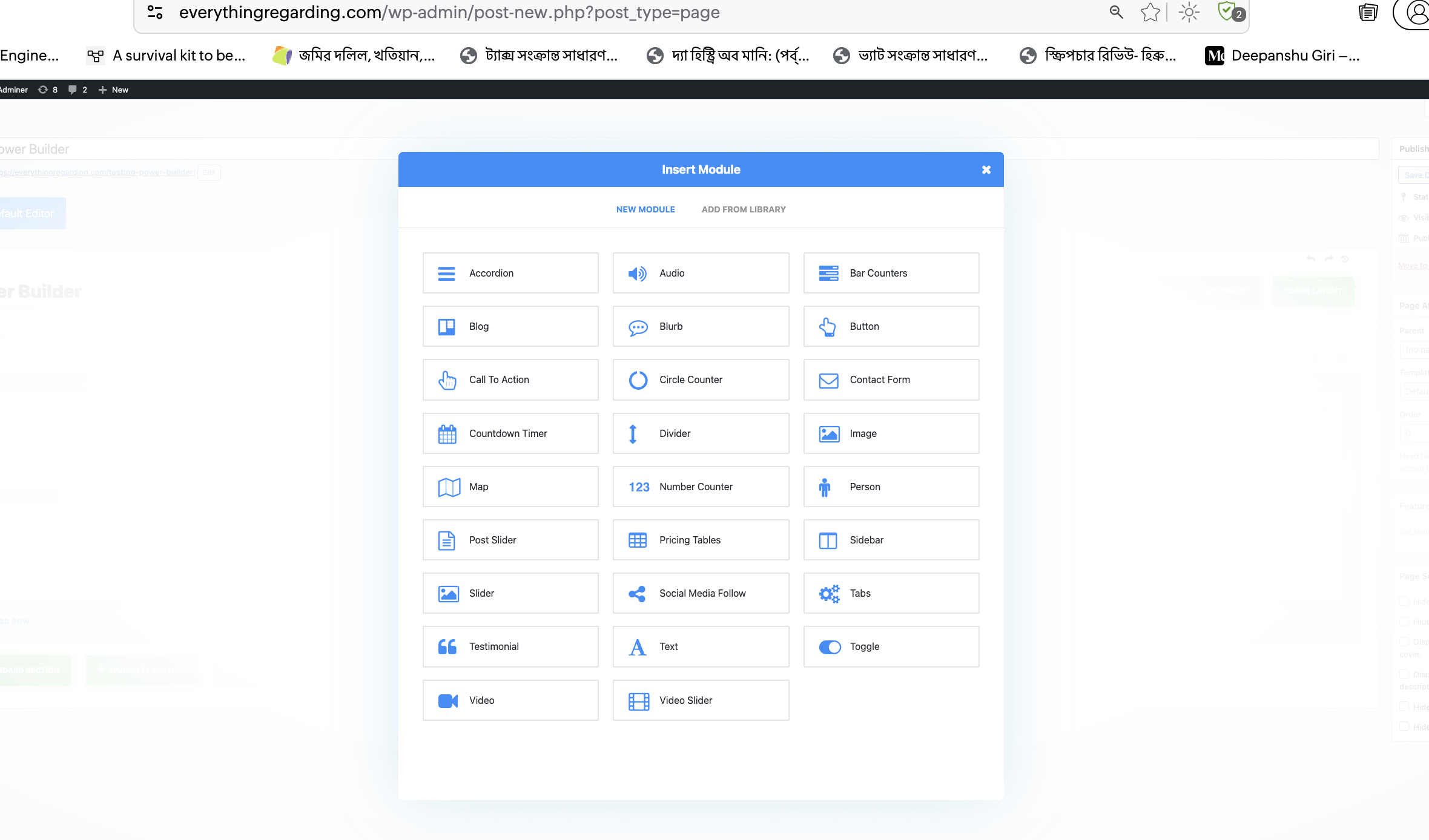The width and height of the screenshot is (1429, 840).
Task: Choose the Circle Counter module icon
Action: [x=638, y=380]
